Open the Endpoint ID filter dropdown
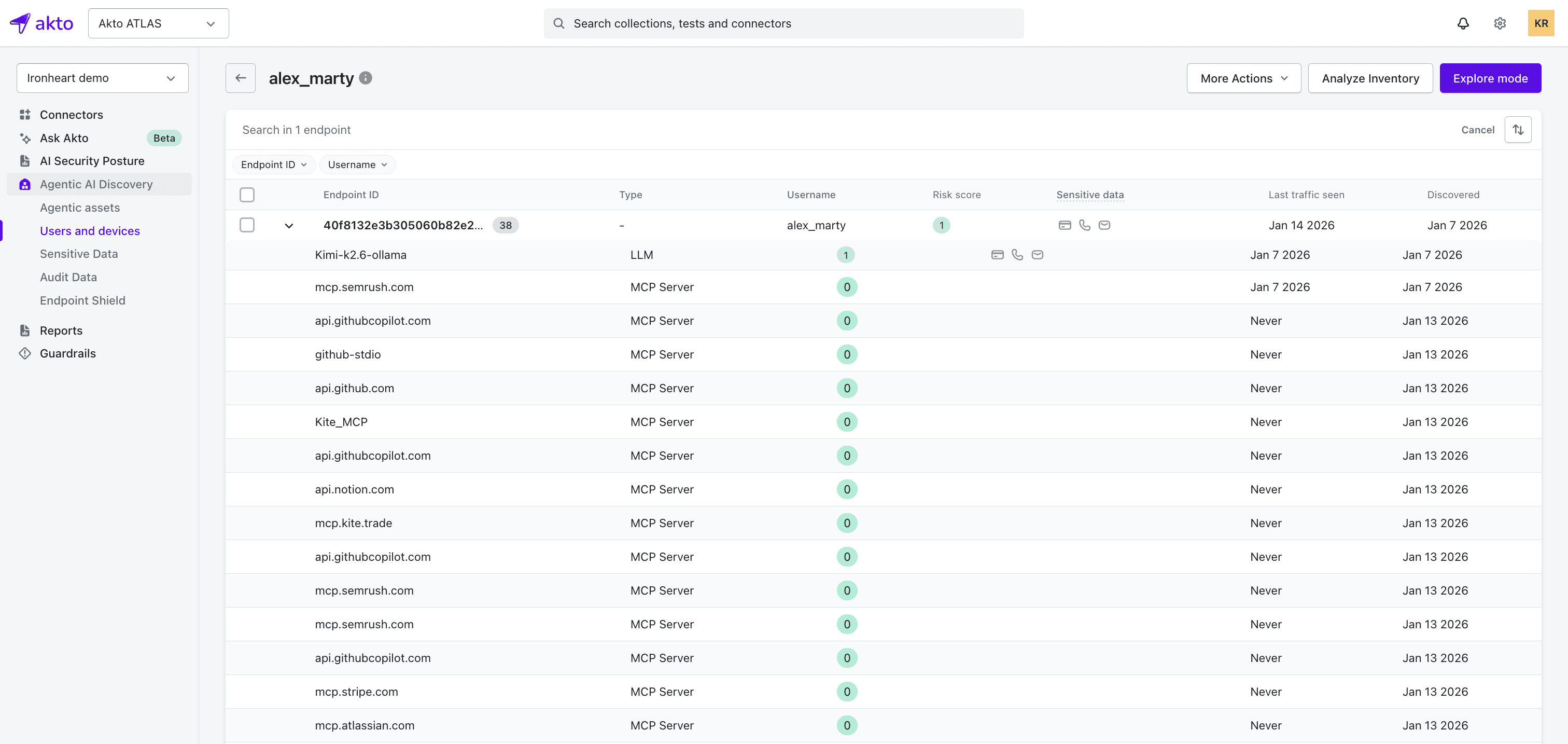Image resolution: width=1568 pixels, height=744 pixels. (x=274, y=164)
